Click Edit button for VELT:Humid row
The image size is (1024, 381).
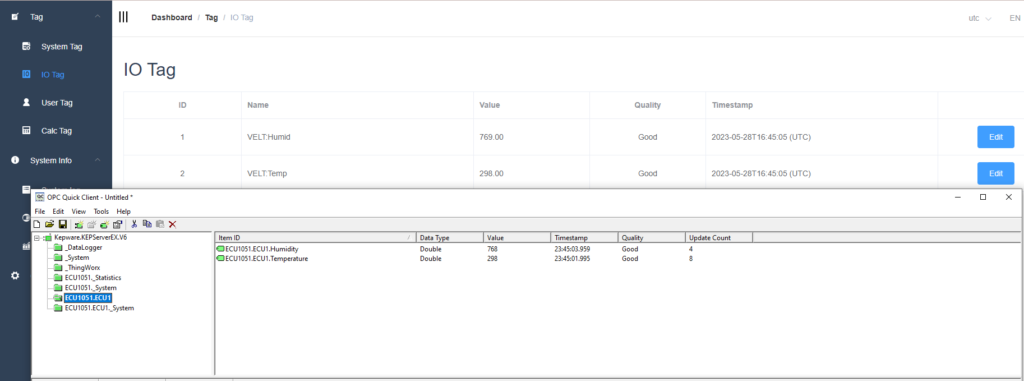click(995, 137)
